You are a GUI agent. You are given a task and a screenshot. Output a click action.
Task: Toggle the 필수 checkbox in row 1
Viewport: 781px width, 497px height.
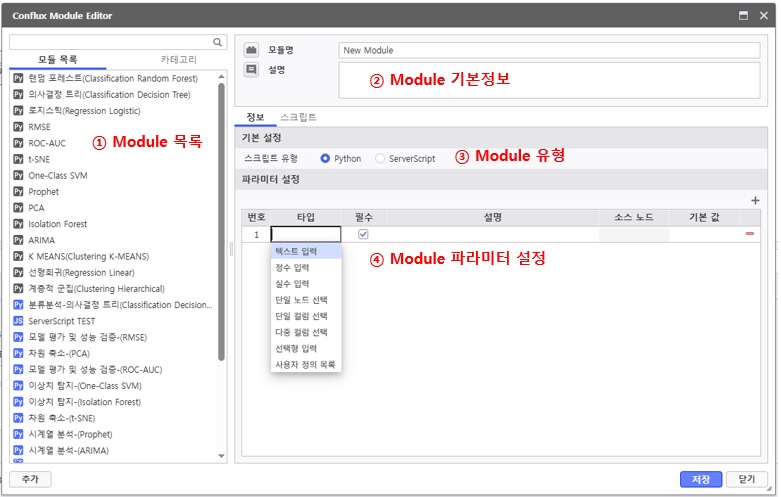click(x=363, y=234)
